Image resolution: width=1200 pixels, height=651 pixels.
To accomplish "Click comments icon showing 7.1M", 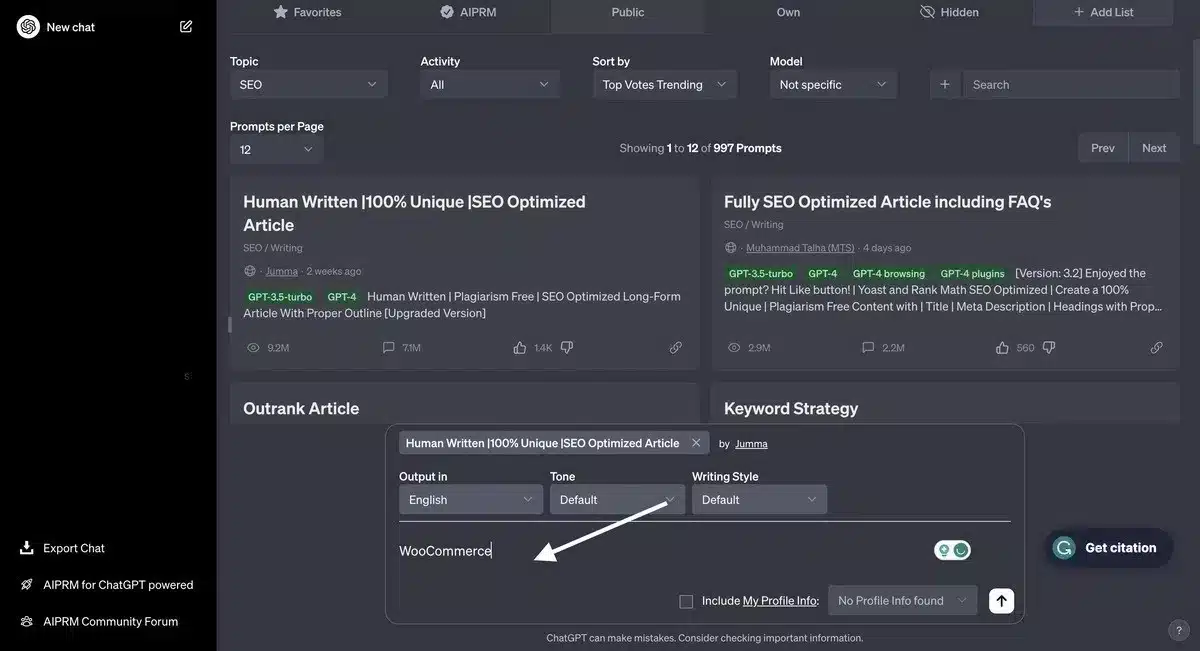I will tap(389, 348).
